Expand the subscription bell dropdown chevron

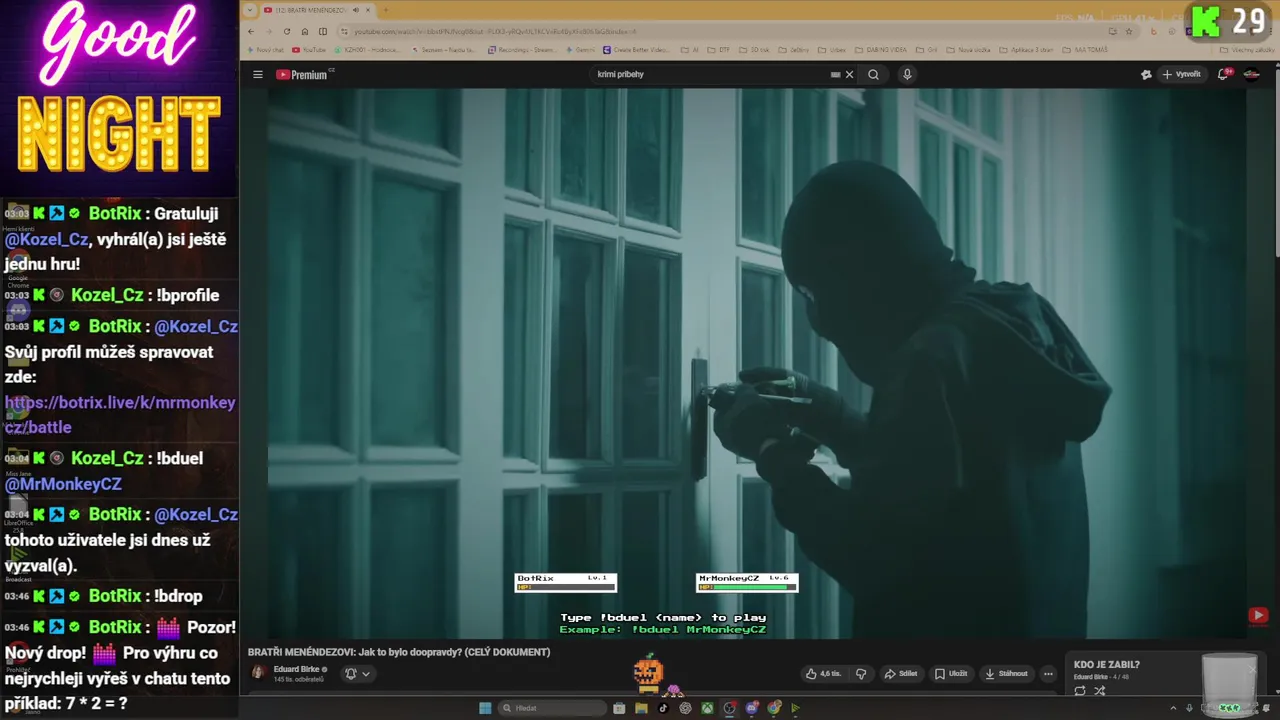point(366,674)
